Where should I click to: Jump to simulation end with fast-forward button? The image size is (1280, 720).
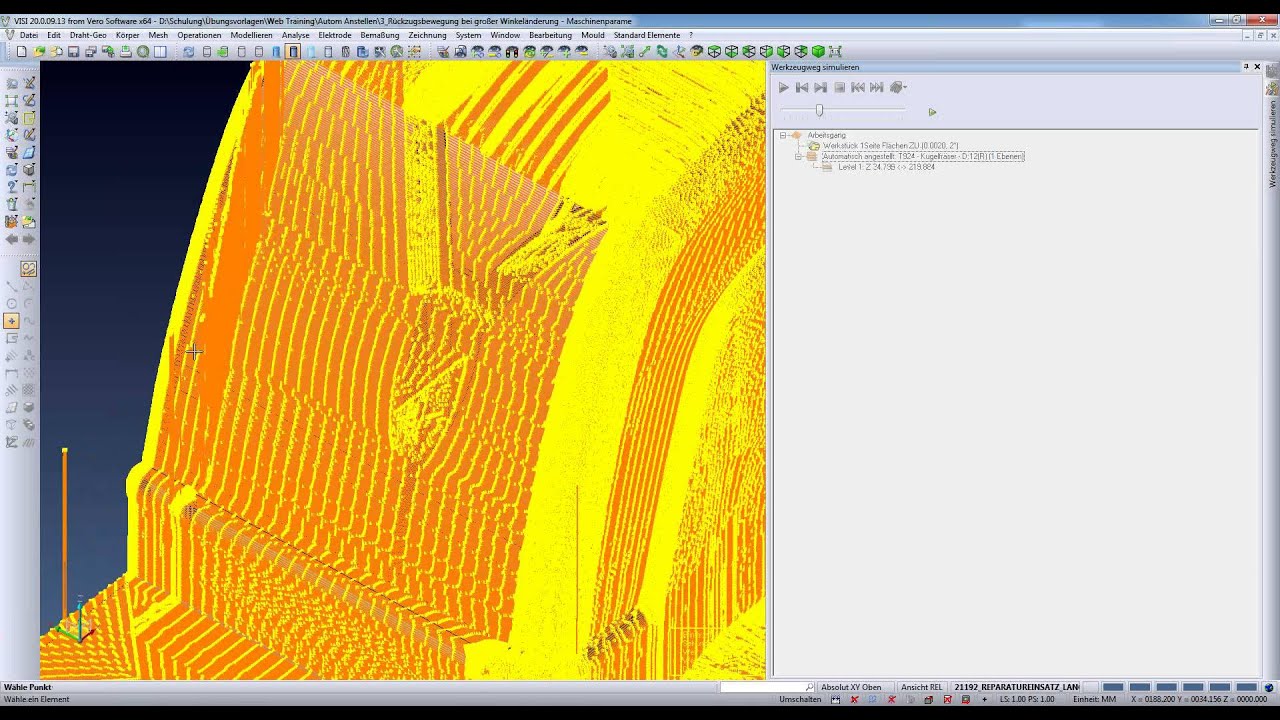(x=877, y=88)
